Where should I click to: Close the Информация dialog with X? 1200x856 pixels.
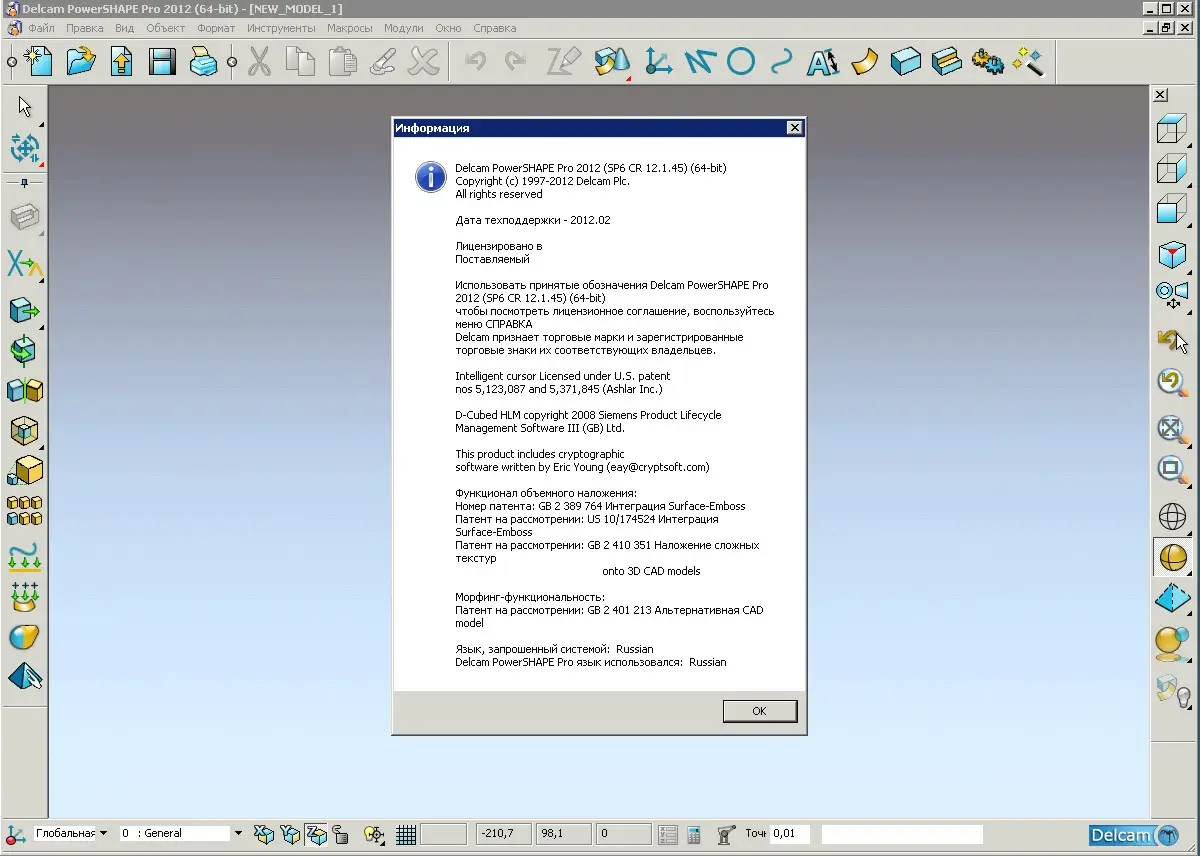click(794, 128)
